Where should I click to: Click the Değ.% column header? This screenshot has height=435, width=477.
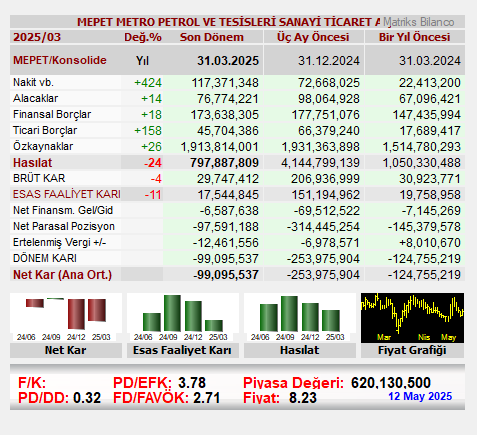(143, 37)
